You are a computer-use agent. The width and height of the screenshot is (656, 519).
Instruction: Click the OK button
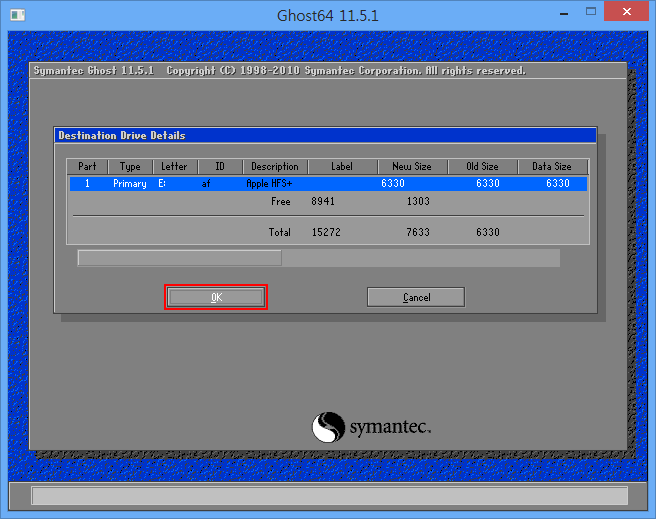216,297
